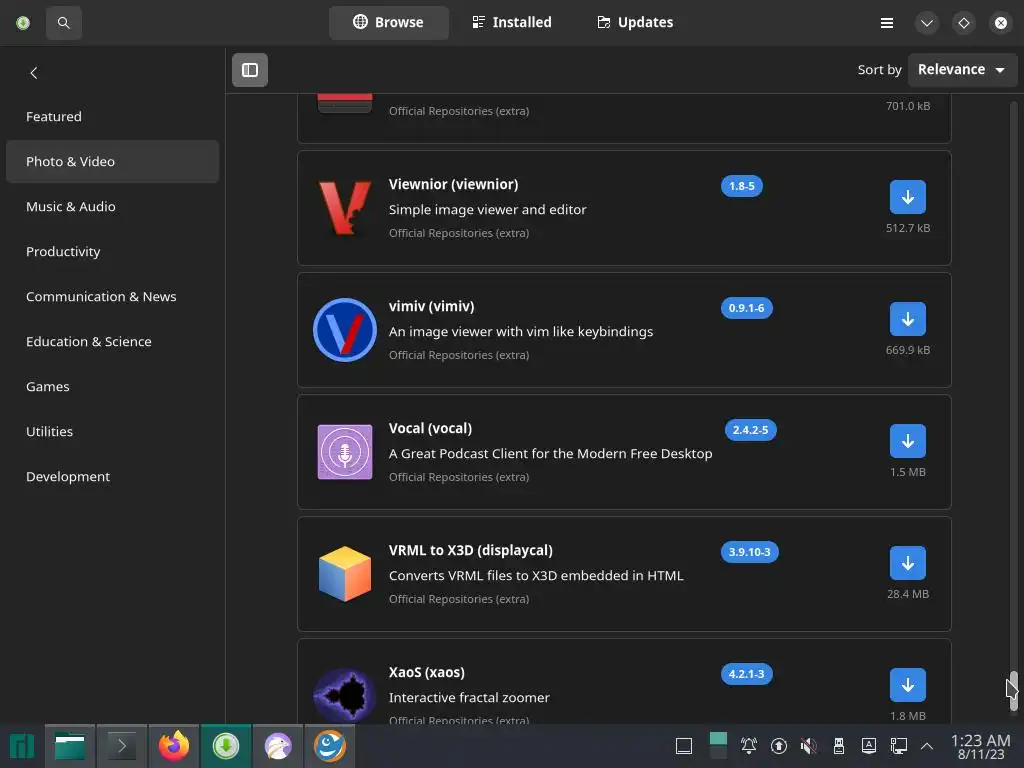Open Viewnior (viewnior) app title

coord(453,185)
